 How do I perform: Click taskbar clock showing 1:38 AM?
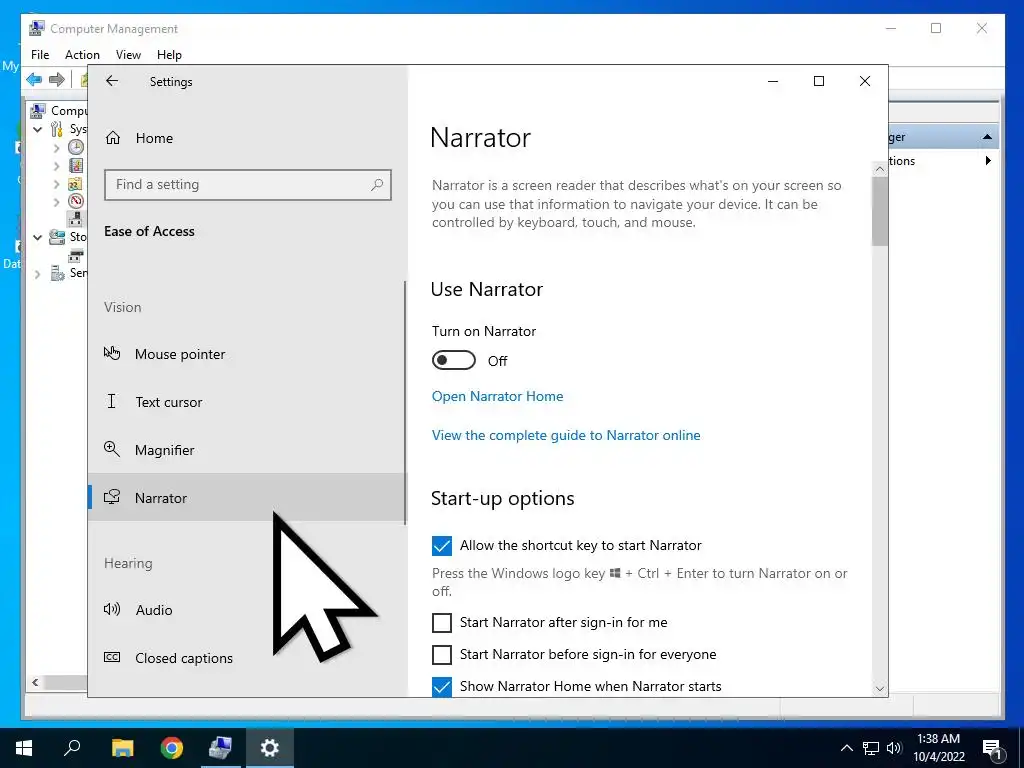(938, 748)
